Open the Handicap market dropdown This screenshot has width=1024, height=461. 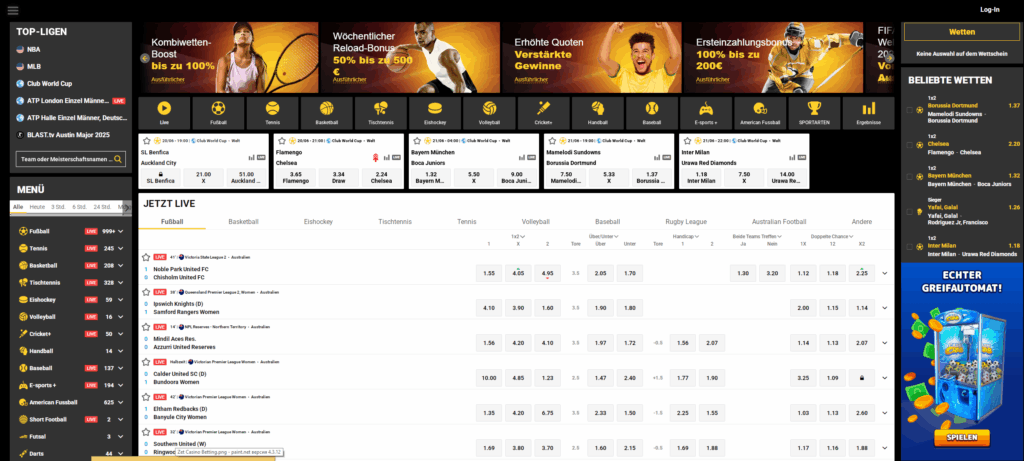click(687, 236)
